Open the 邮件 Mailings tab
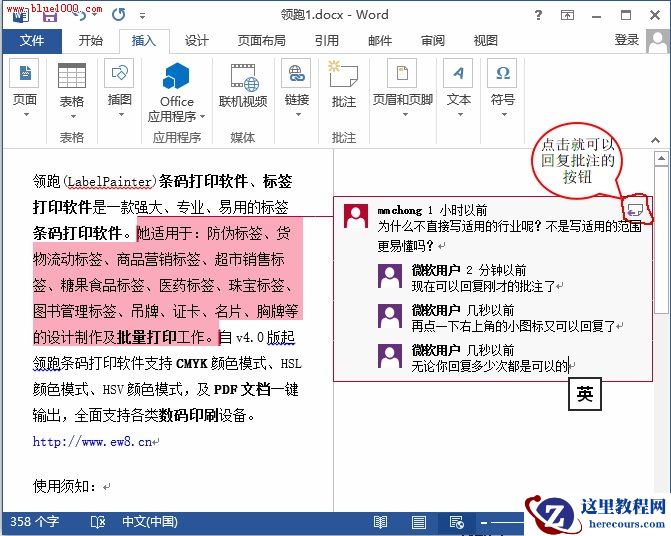This screenshot has width=671, height=536. [380, 41]
